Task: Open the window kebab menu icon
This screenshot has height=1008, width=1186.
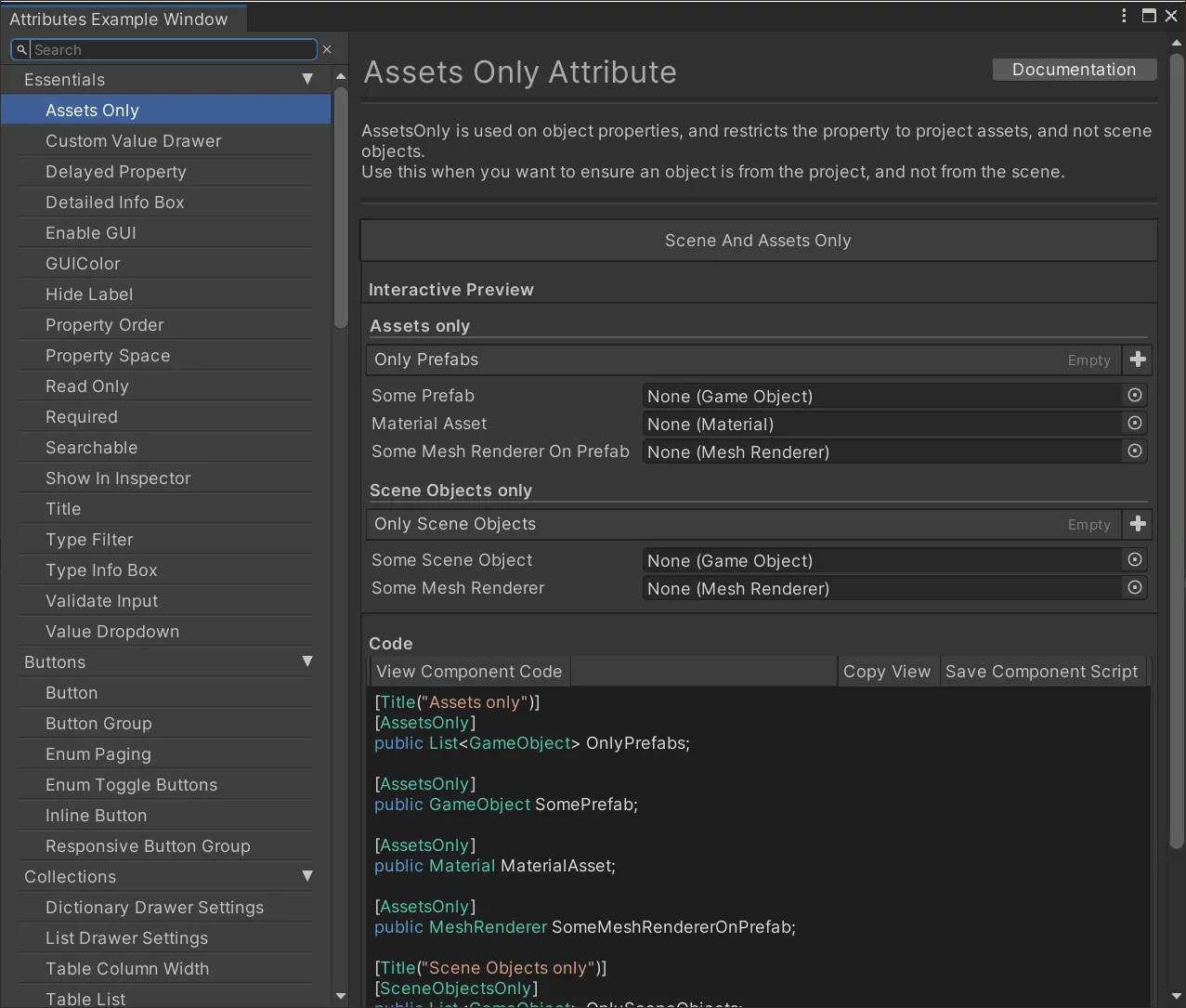Action: (x=1124, y=16)
